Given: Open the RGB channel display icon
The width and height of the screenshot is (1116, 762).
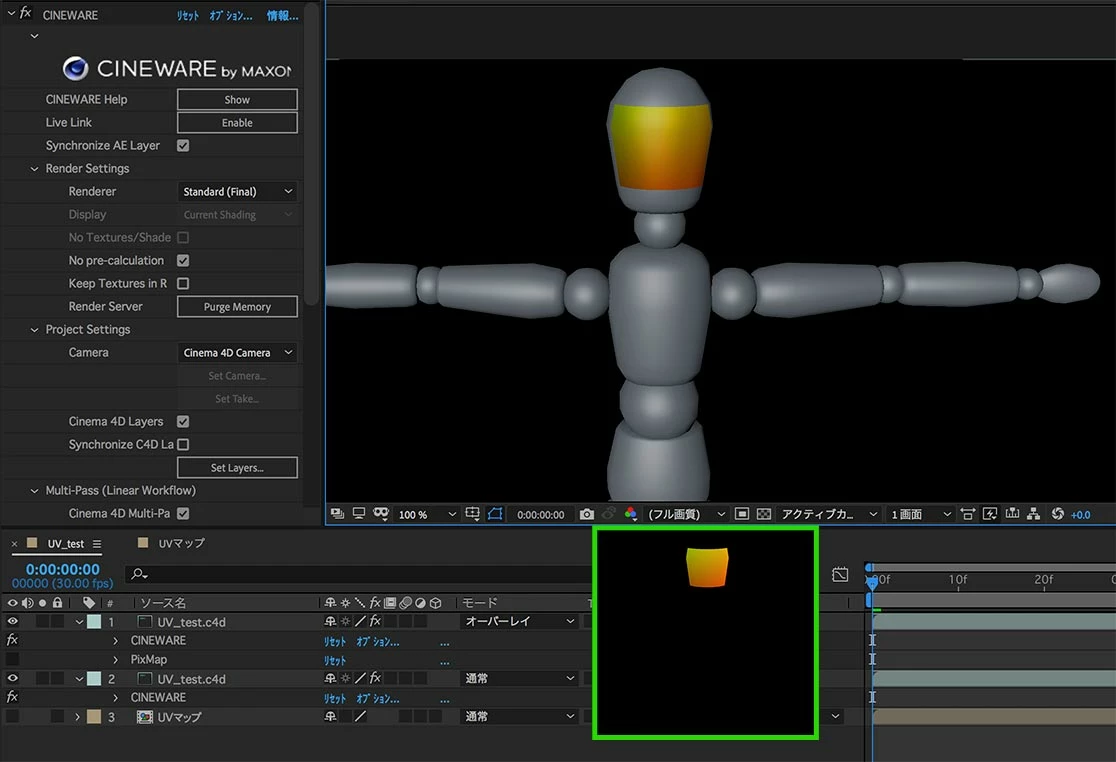Looking at the screenshot, I should coord(631,514).
